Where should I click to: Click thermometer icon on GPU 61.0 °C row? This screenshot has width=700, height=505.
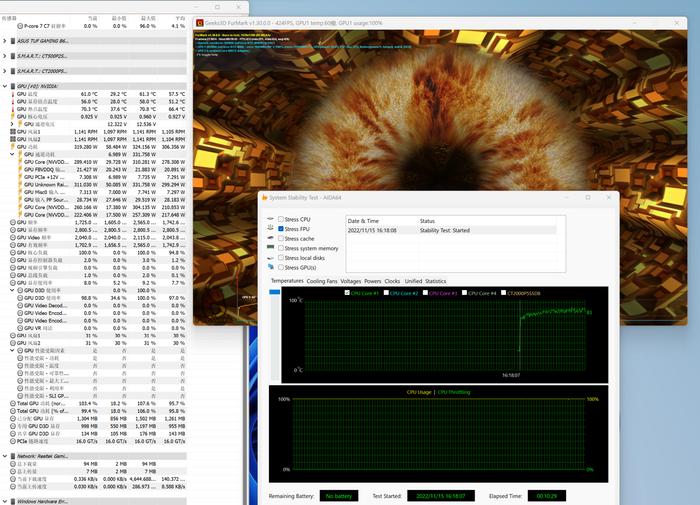pyautogui.click(x=12, y=94)
